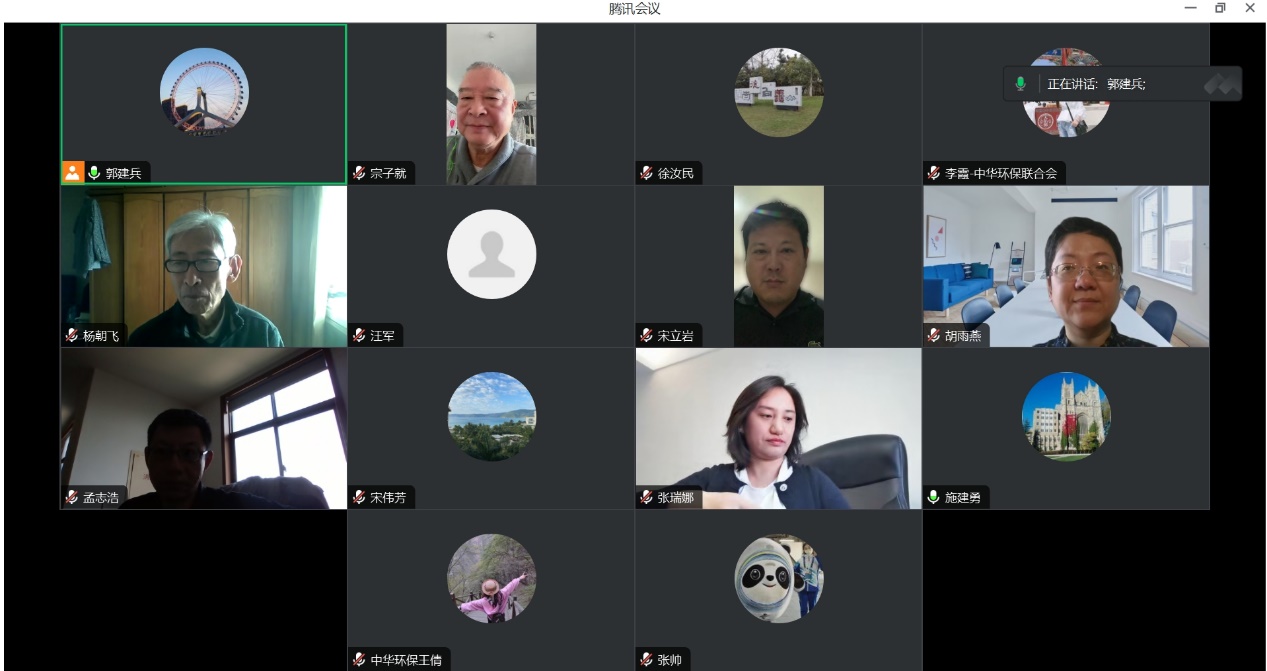Select 张瑞娜's video feed
The image size is (1267, 671).
coord(778,428)
